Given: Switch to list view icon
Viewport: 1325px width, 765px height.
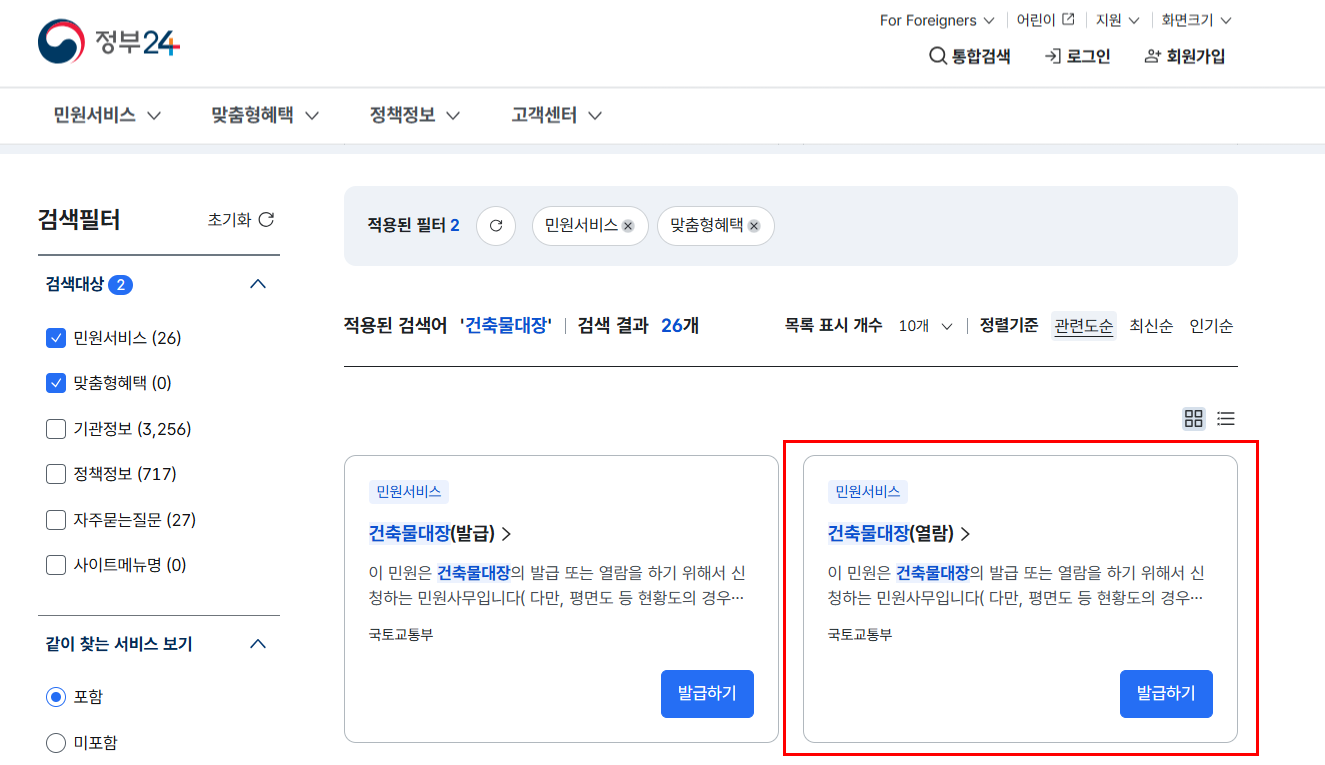Looking at the screenshot, I should 1225,418.
